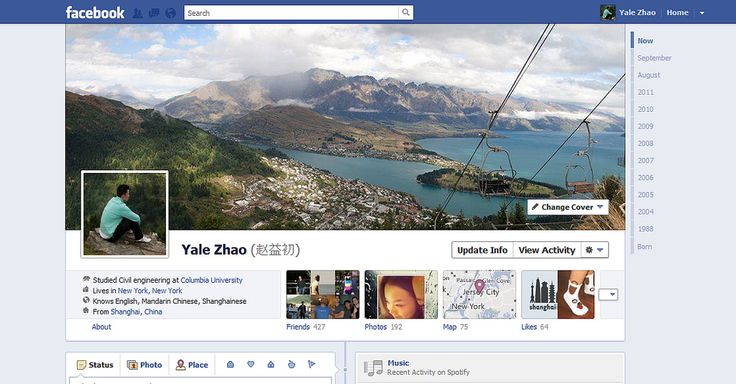Jump to 2011 on timeline
The height and width of the screenshot is (384, 736).
tap(645, 92)
